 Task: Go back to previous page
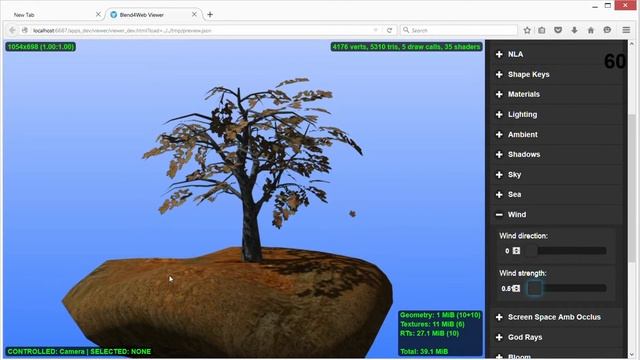(x=12, y=30)
